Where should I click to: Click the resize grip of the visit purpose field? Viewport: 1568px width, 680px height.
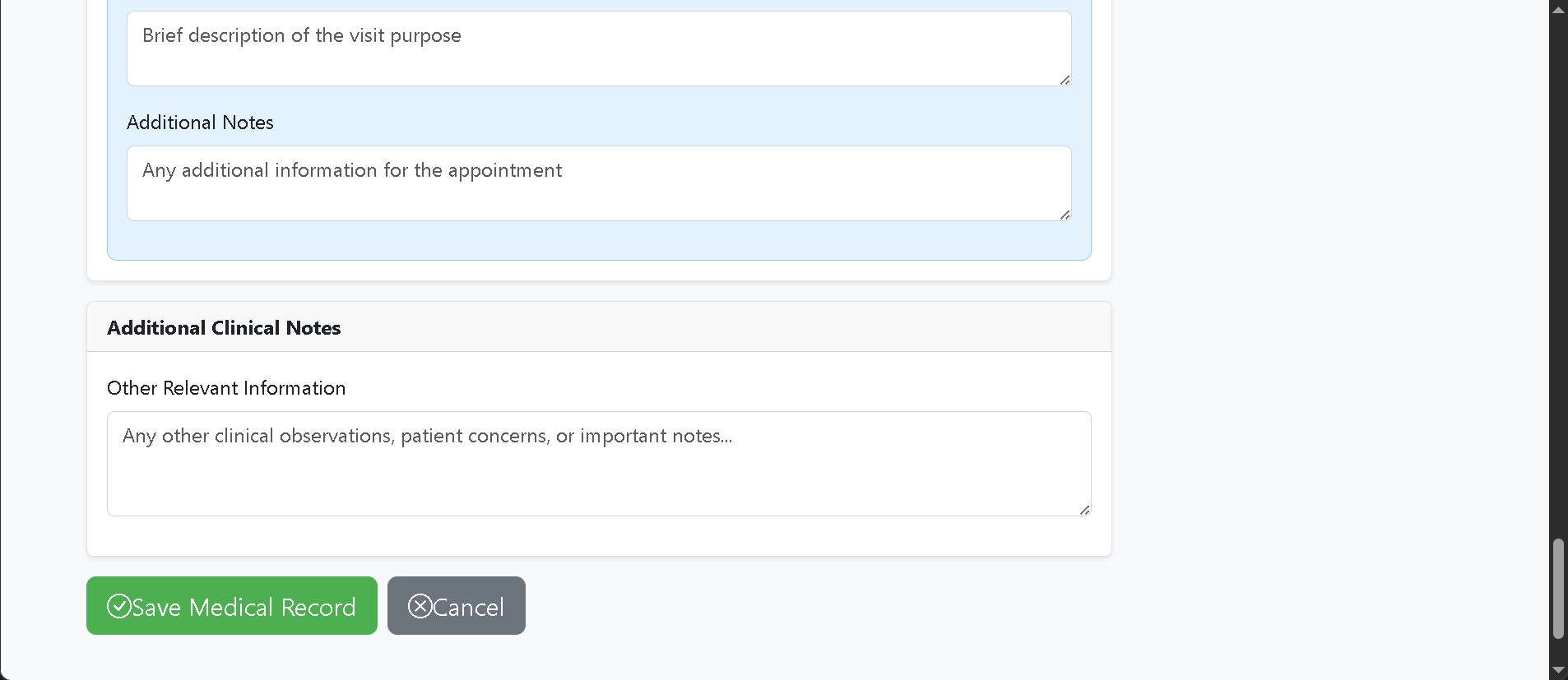(1065, 80)
